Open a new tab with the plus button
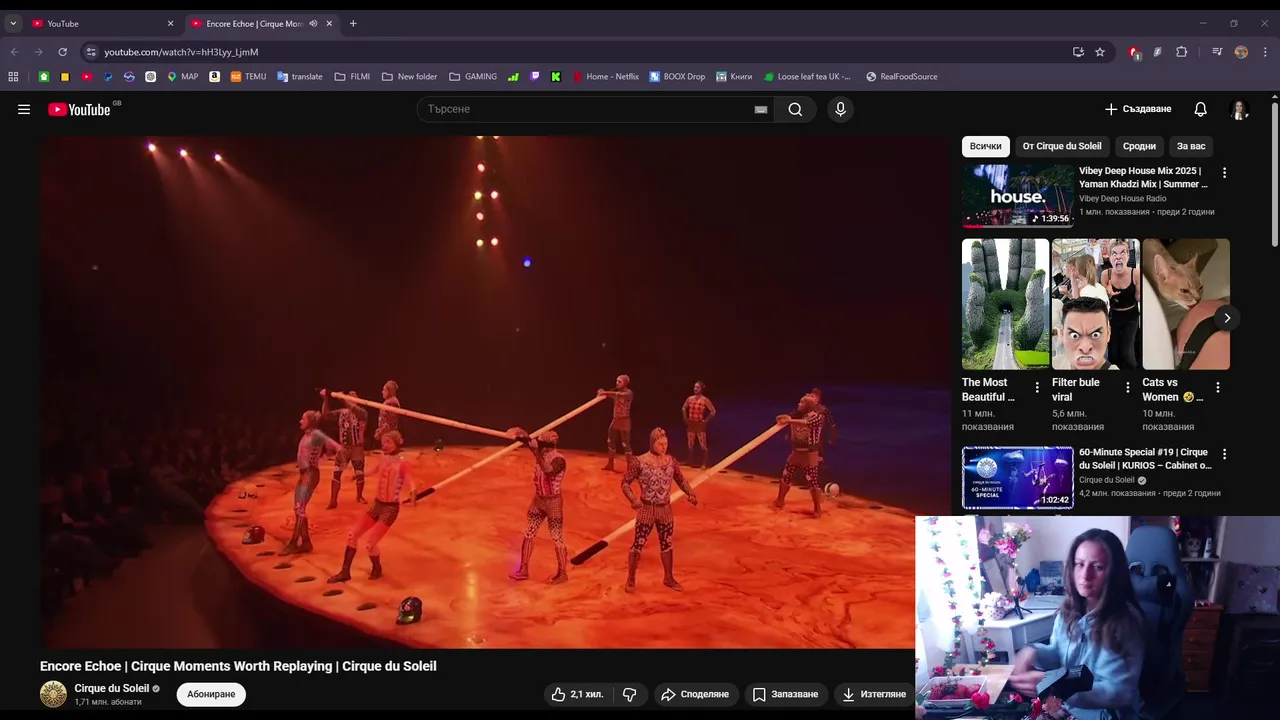Image resolution: width=1280 pixels, height=720 pixels. [353, 23]
